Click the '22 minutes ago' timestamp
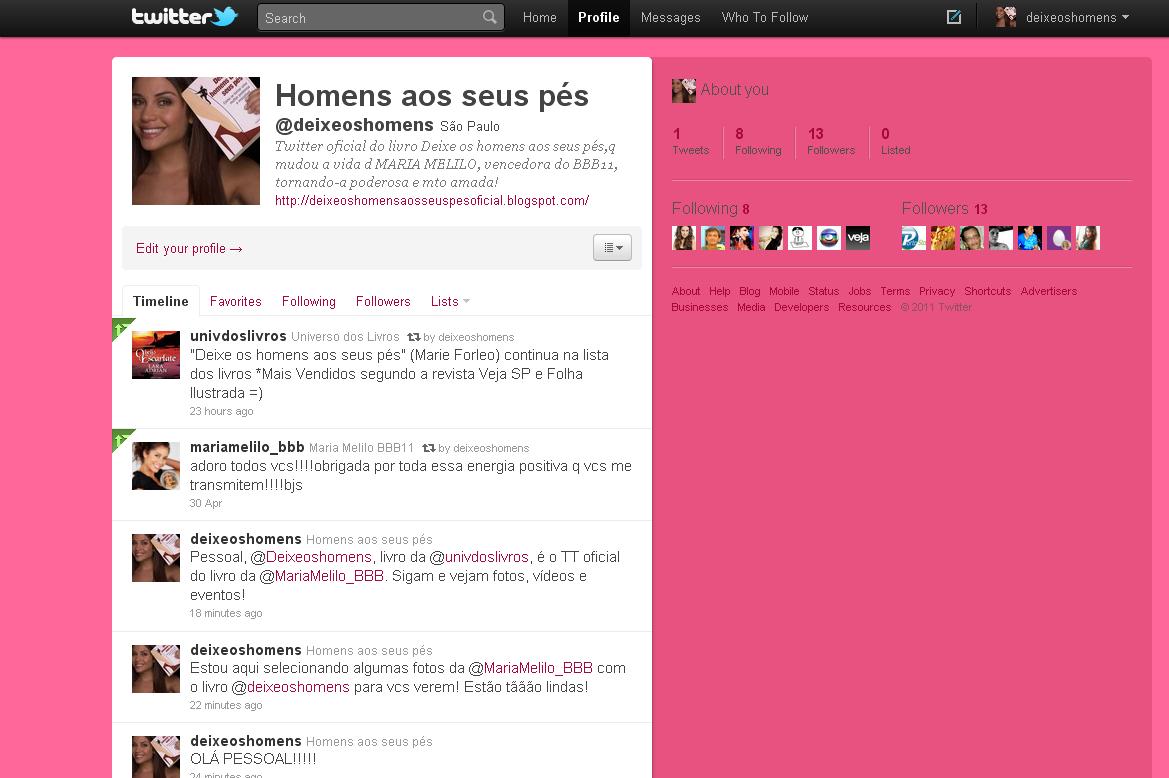Screen dimensions: 1169x778 point(226,705)
